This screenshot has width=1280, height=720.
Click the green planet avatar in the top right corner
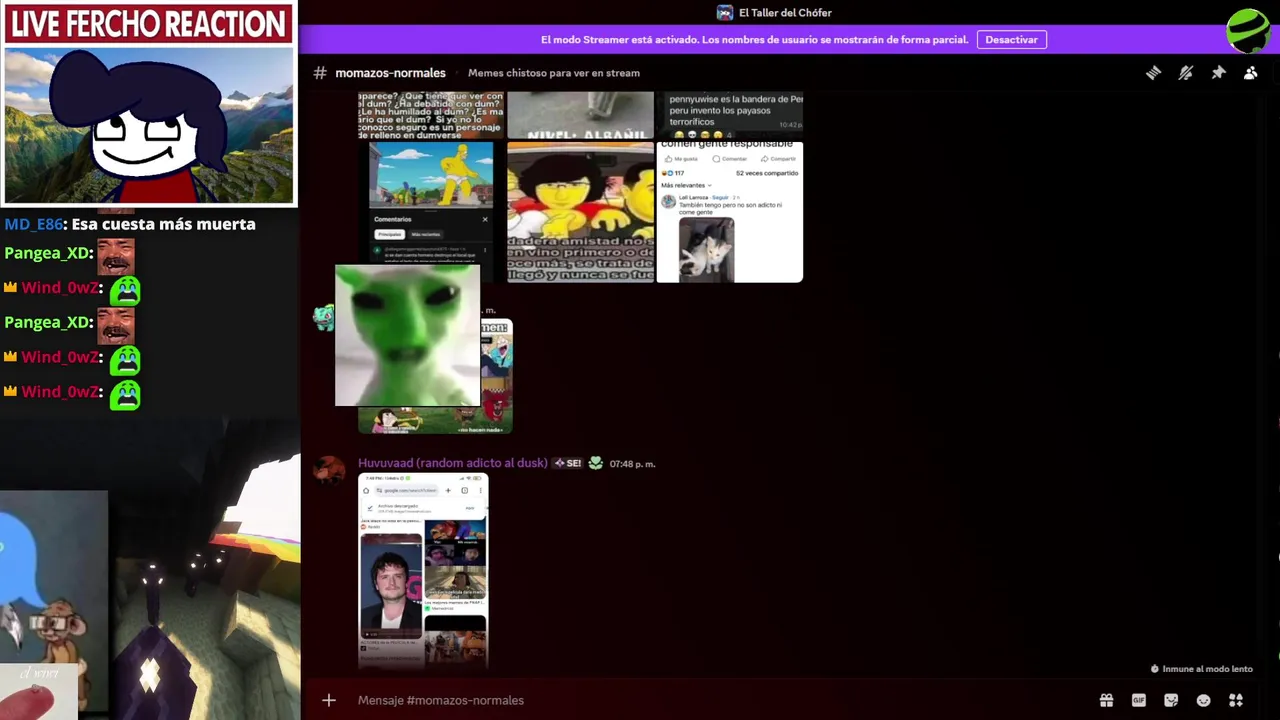point(1249,31)
